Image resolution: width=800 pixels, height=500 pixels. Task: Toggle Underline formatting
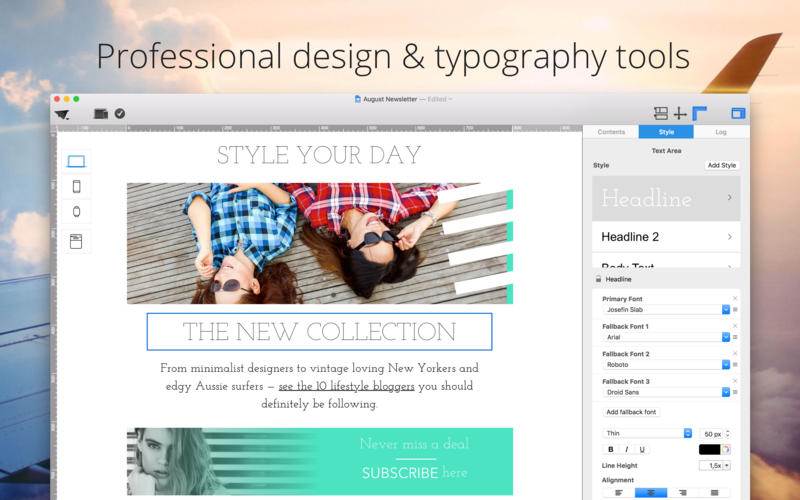642,449
